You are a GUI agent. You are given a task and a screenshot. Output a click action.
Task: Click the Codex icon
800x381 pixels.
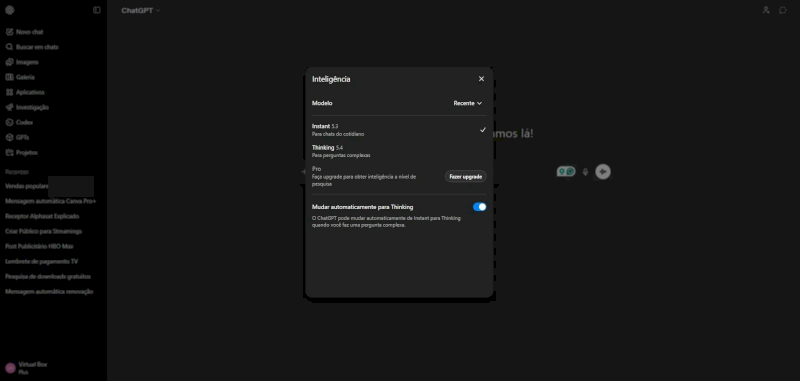tap(9, 122)
